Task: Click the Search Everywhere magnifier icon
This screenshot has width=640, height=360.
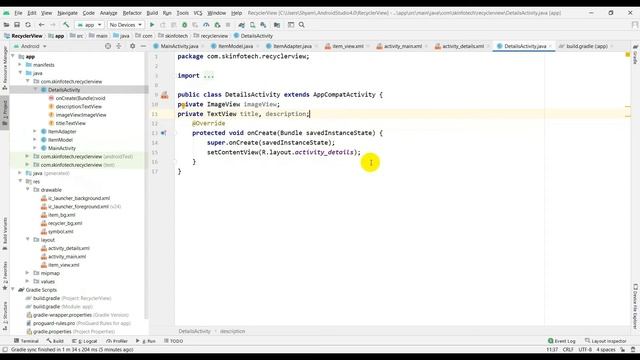Action: coord(302,25)
